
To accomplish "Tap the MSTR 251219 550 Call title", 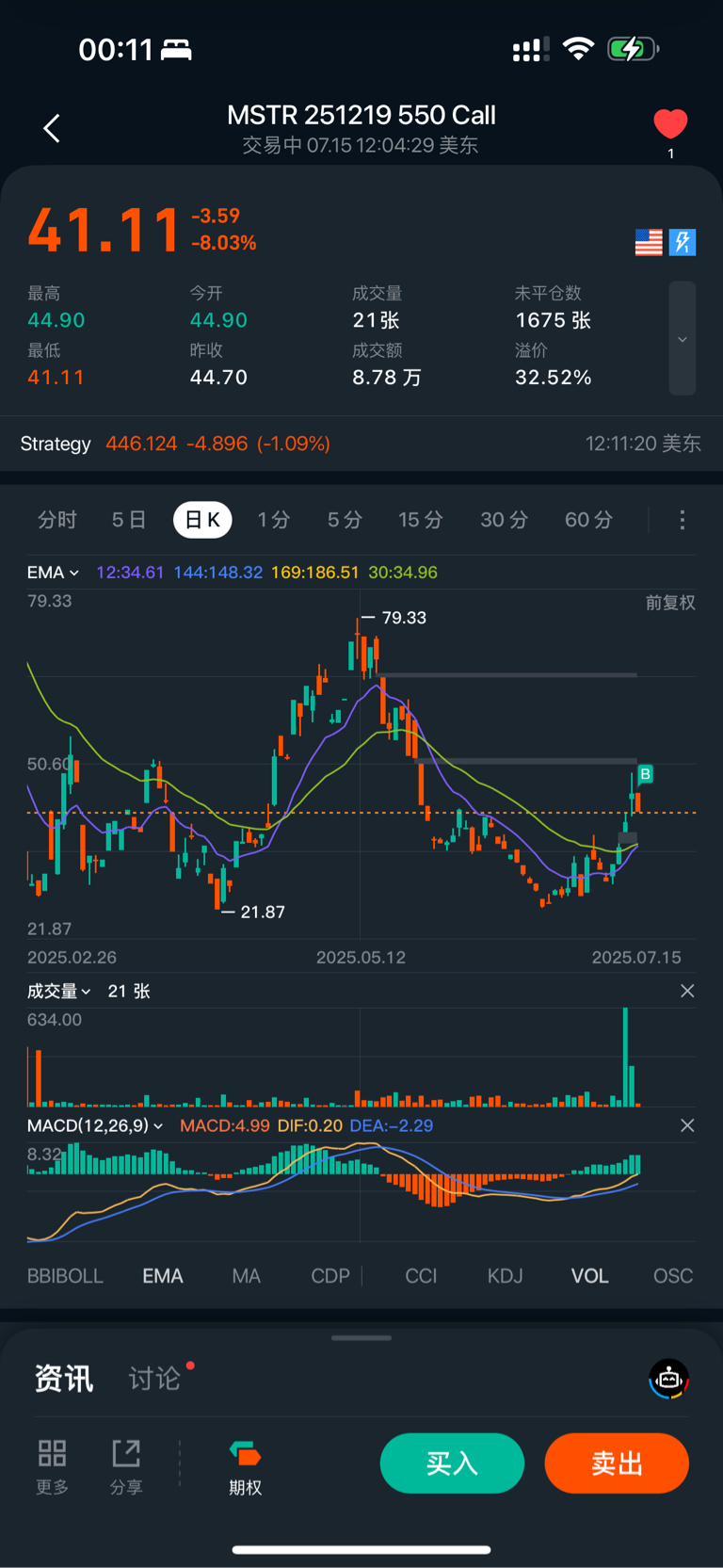I will 361,115.
